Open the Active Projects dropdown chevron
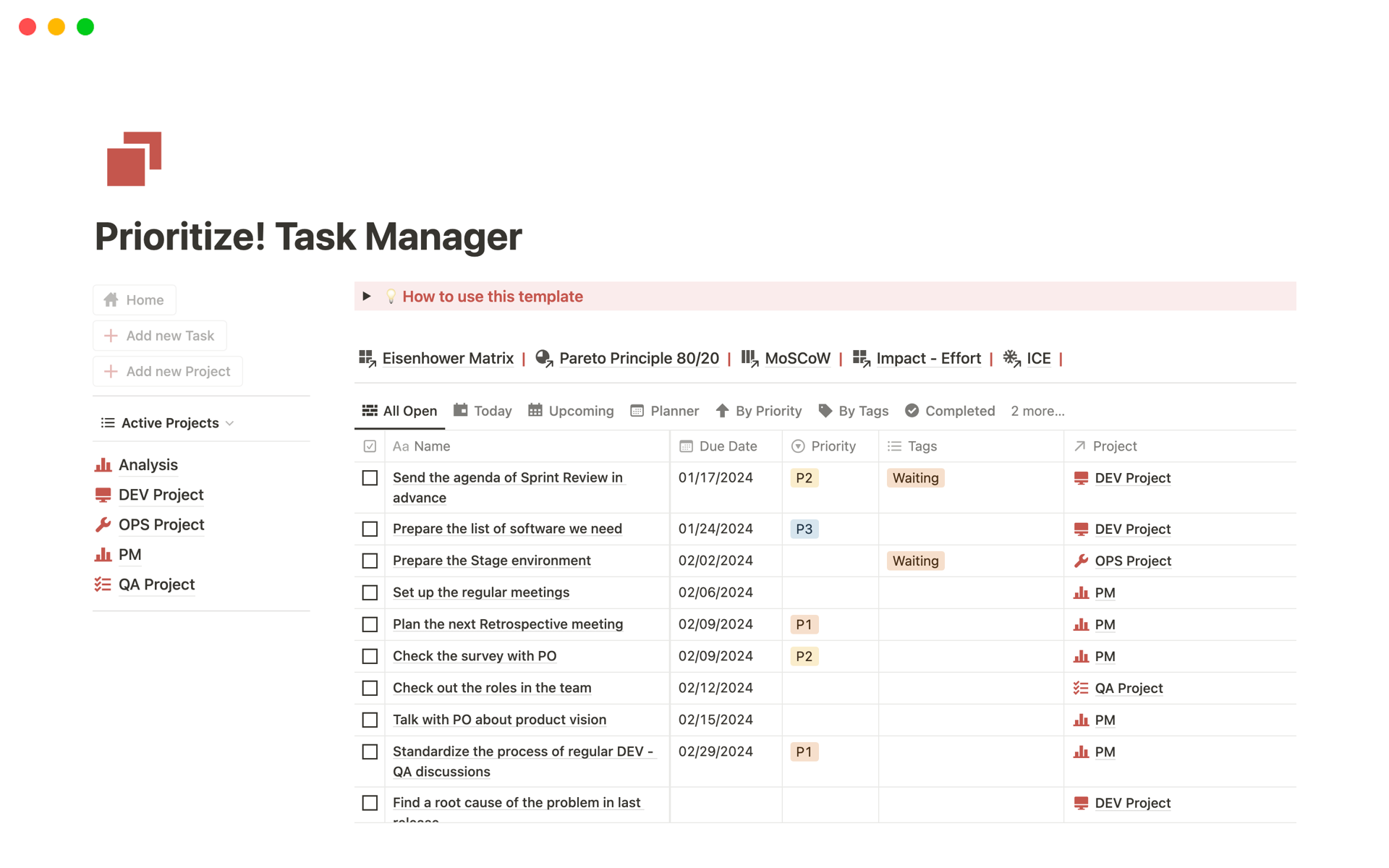 [230, 423]
